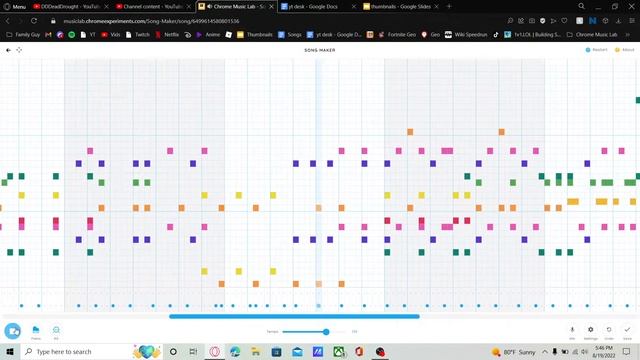This screenshot has height=360, width=640.
Task: Reload the page with the refresh icon
Action: (34, 21)
